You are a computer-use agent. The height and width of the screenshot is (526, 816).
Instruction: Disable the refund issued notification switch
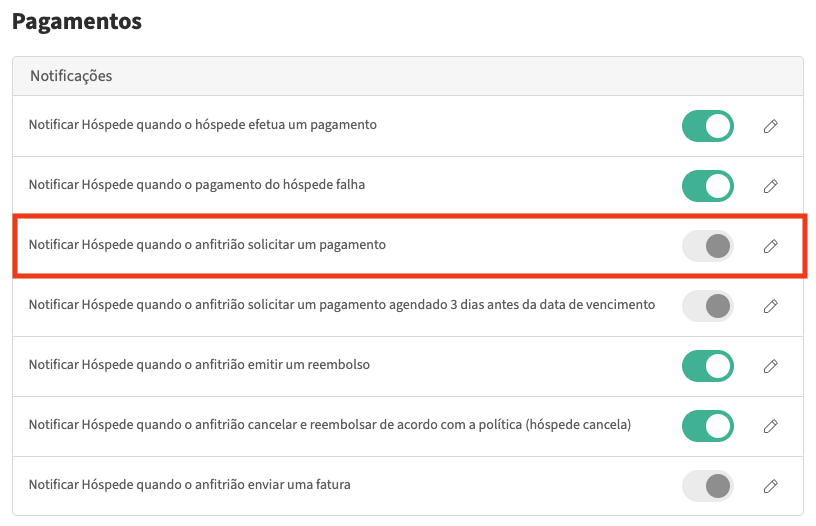click(708, 366)
